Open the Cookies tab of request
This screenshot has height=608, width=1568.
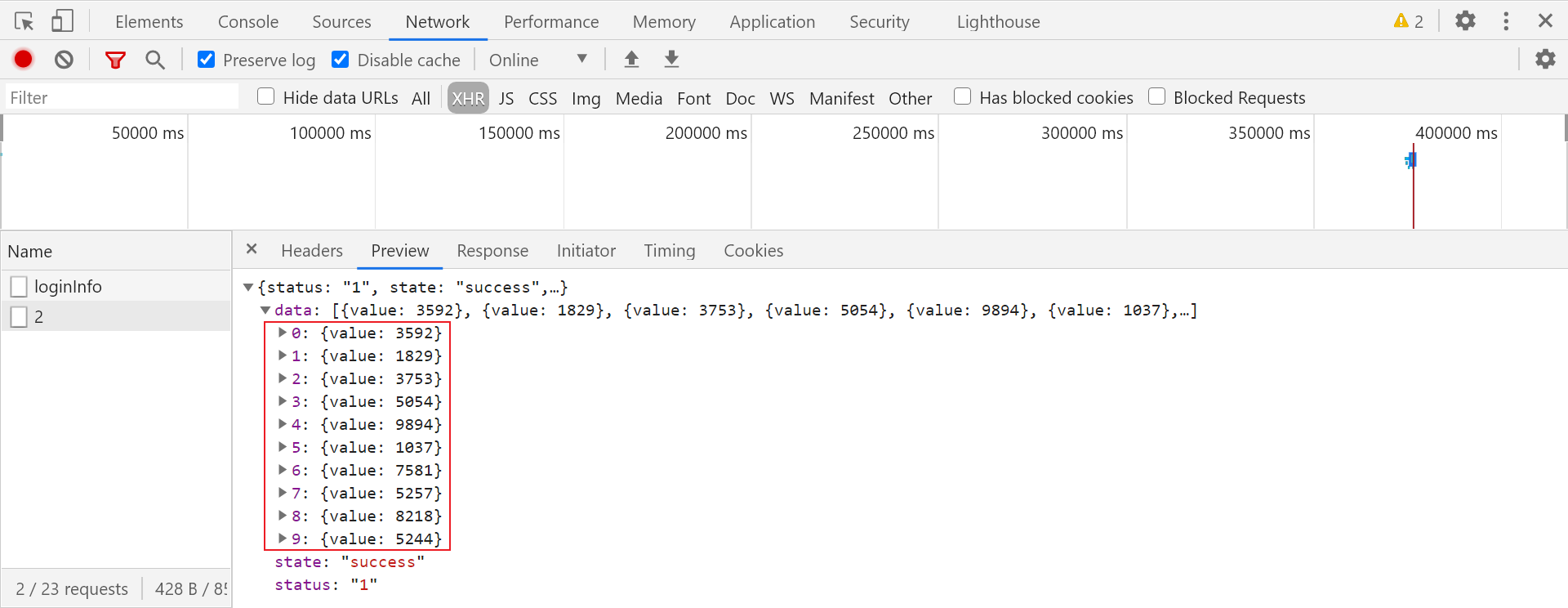(754, 251)
